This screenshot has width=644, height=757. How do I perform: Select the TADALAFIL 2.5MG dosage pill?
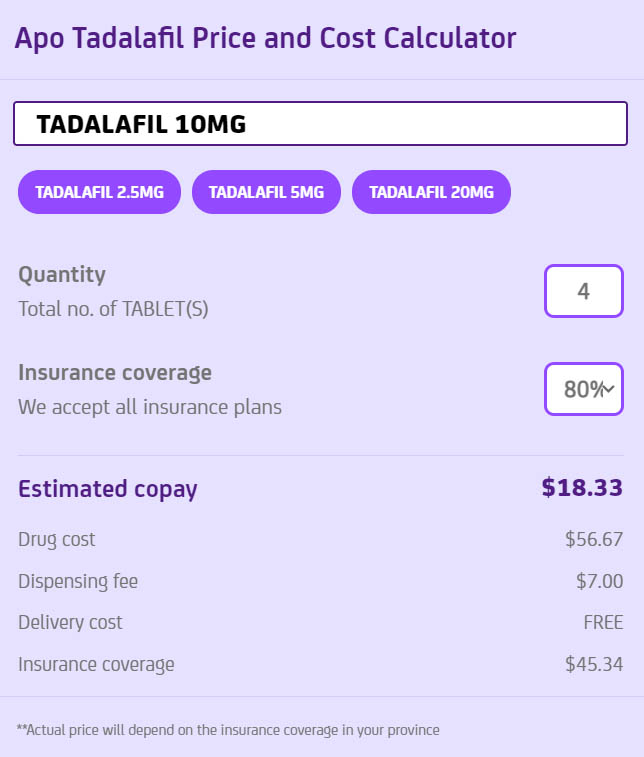point(99,192)
